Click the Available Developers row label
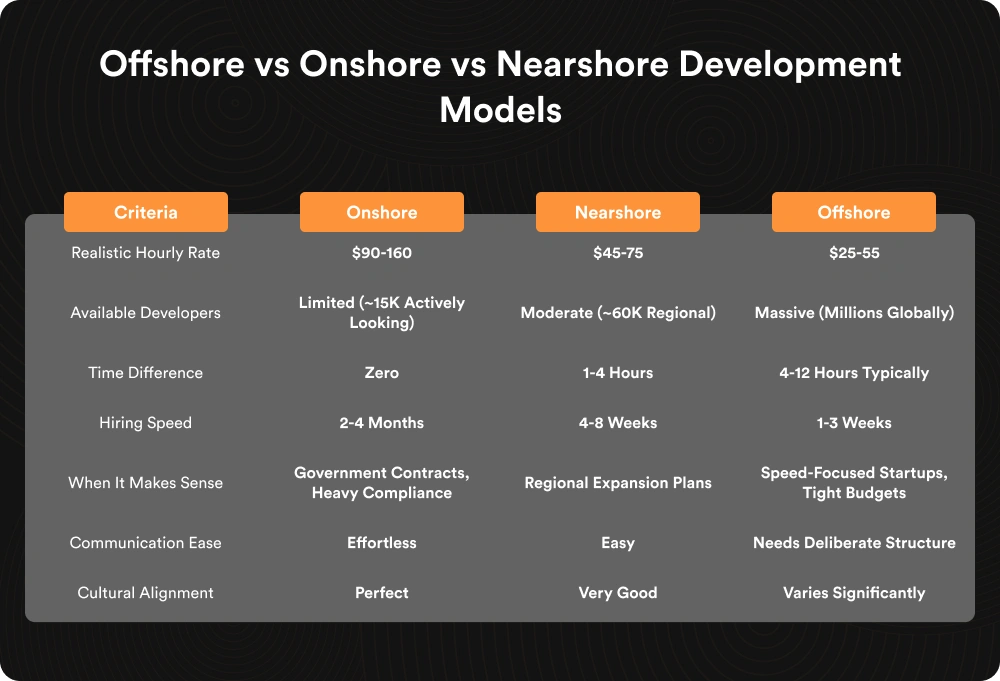This screenshot has height=681, width=1000. click(145, 312)
